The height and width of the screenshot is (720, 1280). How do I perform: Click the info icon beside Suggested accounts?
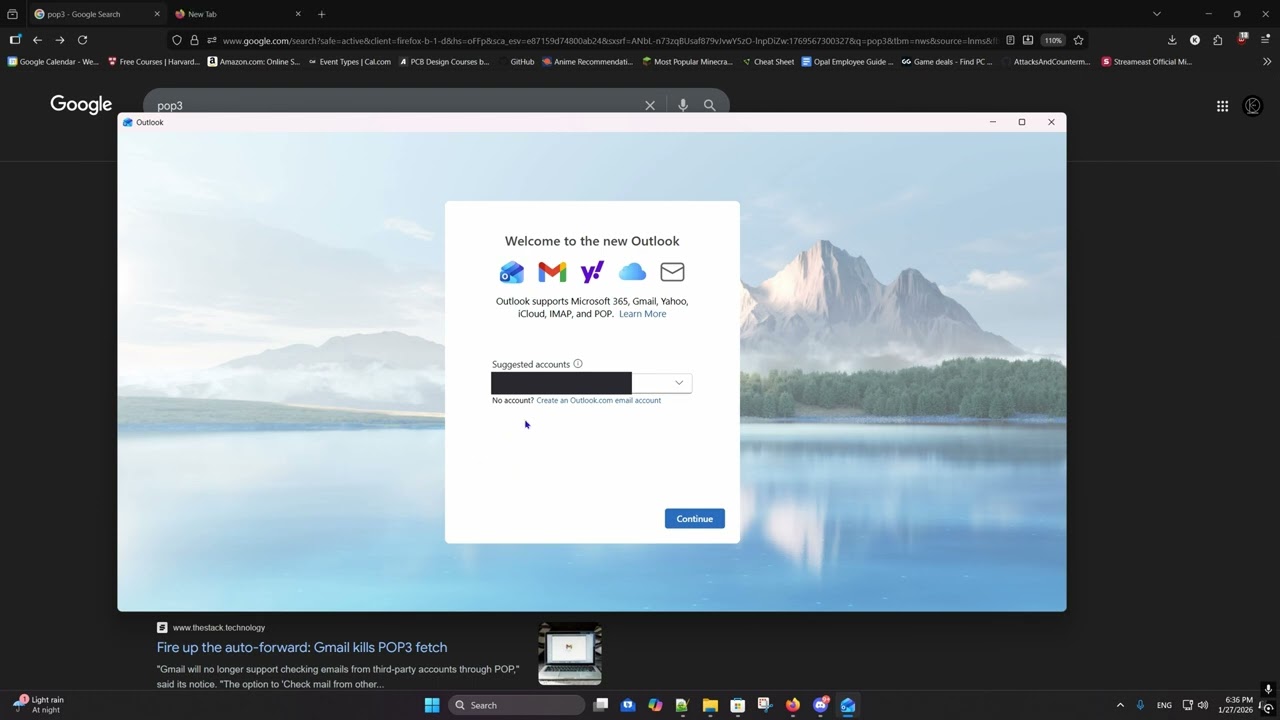tap(578, 364)
